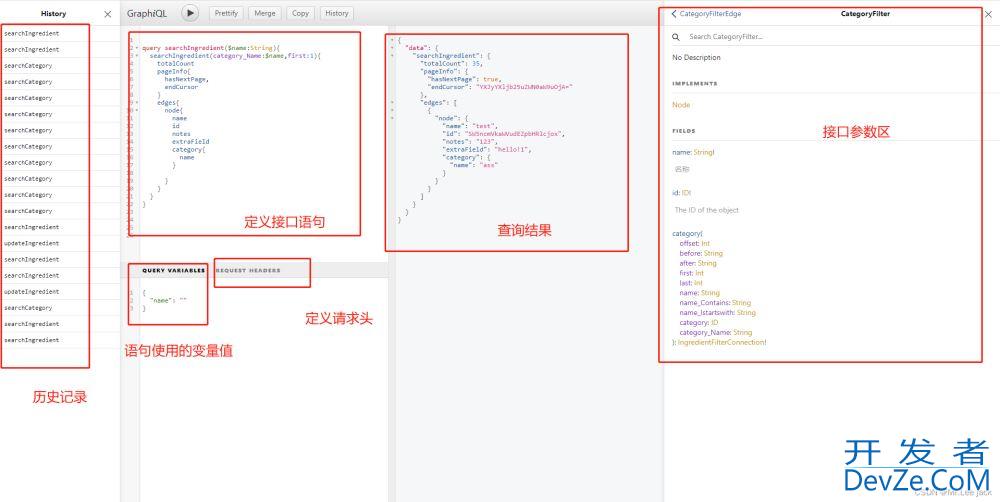Click the GraphiQL title text

147,13
